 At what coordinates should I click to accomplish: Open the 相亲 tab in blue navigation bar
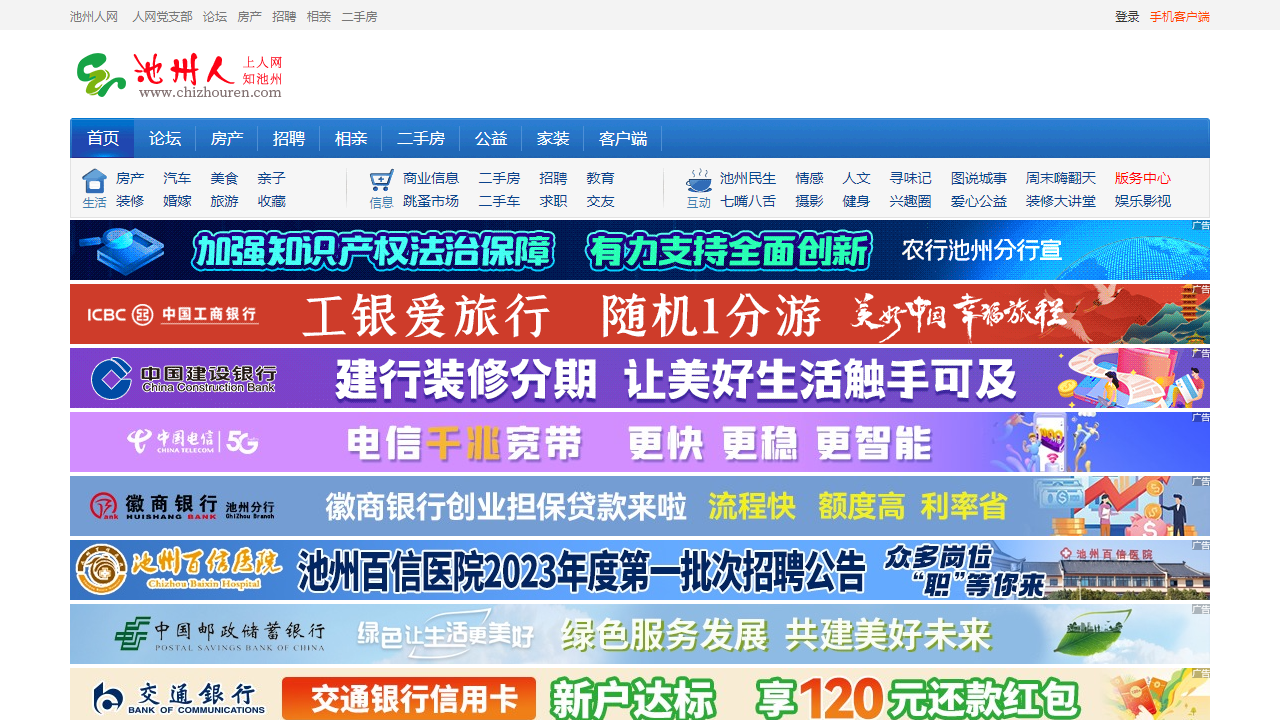pos(351,139)
